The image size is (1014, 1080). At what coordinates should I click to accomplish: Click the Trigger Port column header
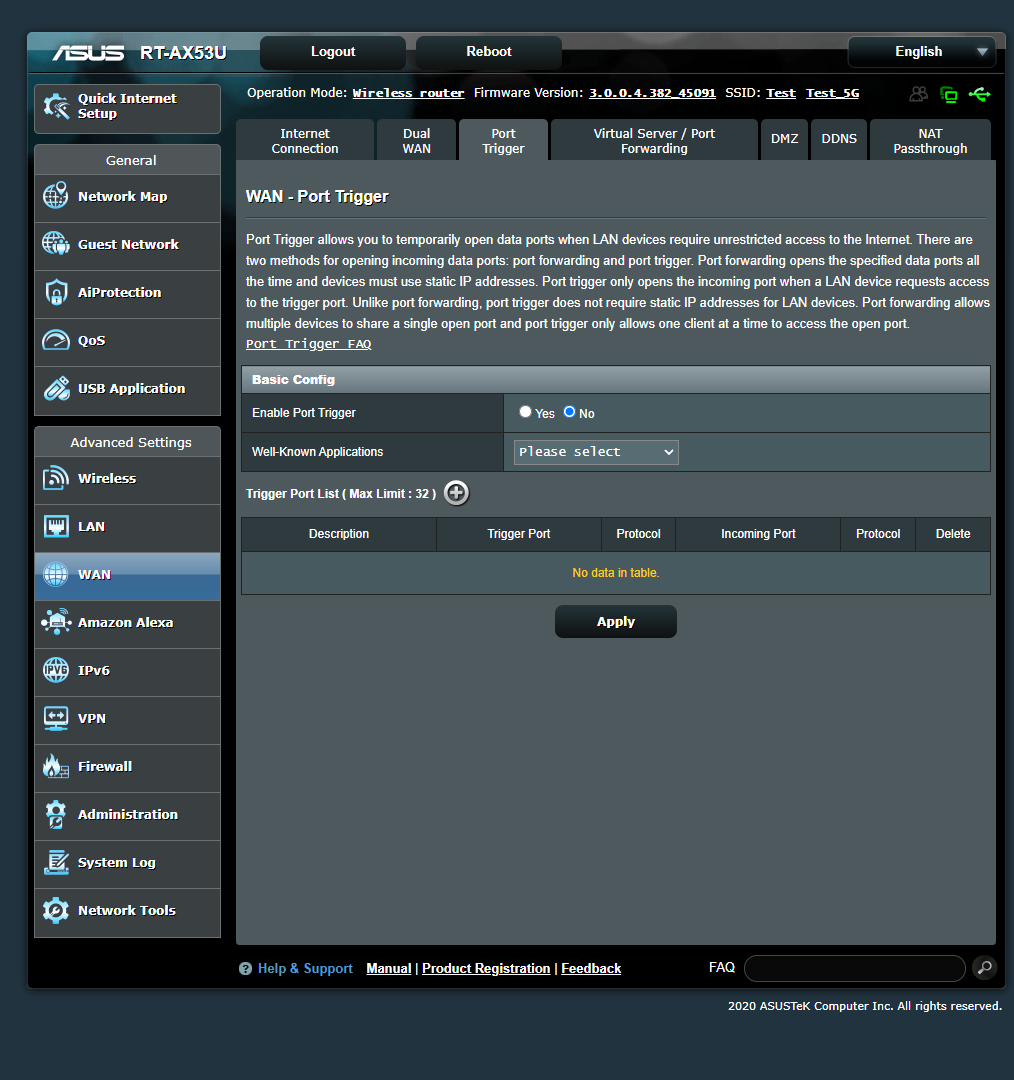click(x=519, y=534)
